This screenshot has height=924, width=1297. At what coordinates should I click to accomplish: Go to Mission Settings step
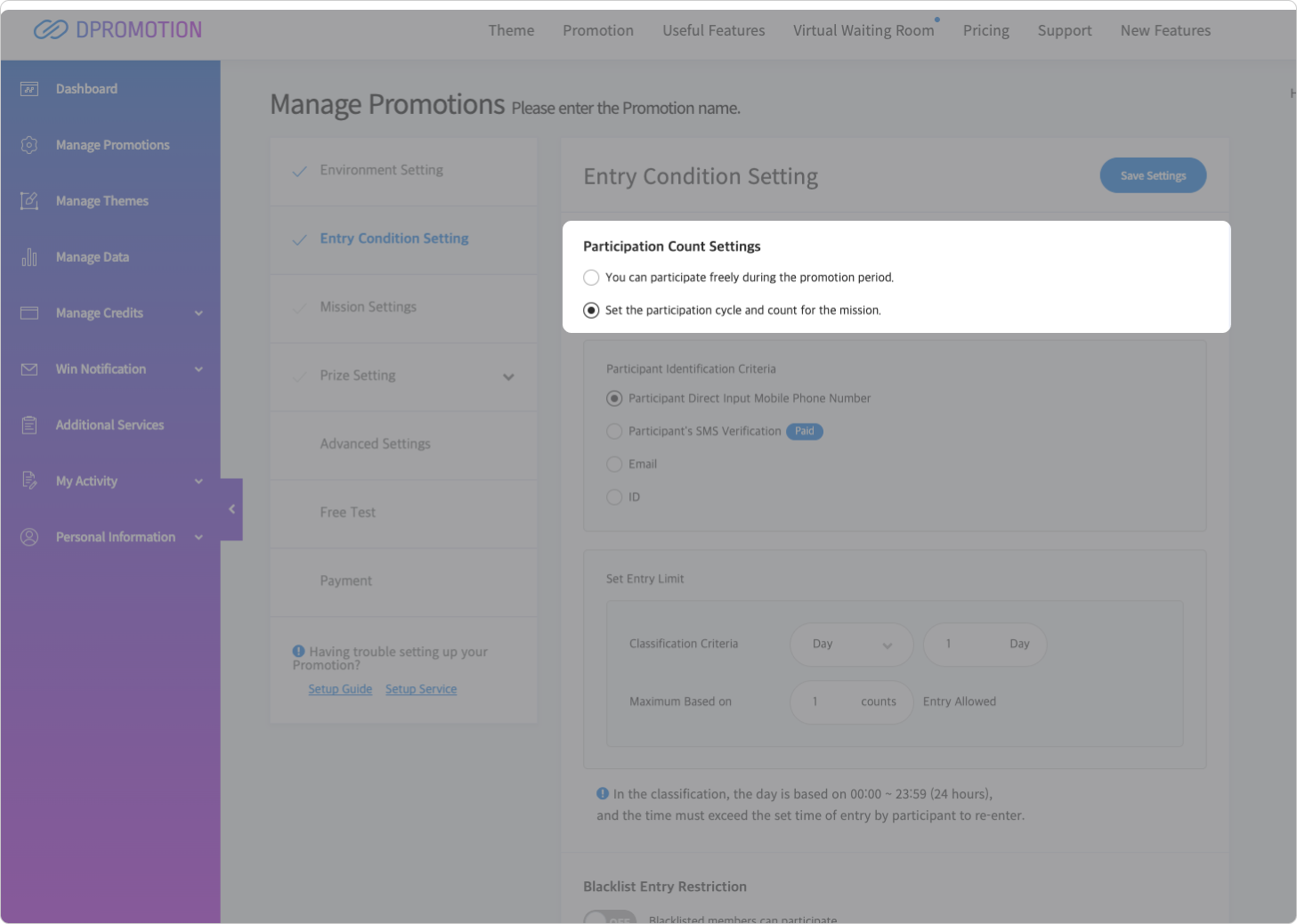pos(404,308)
